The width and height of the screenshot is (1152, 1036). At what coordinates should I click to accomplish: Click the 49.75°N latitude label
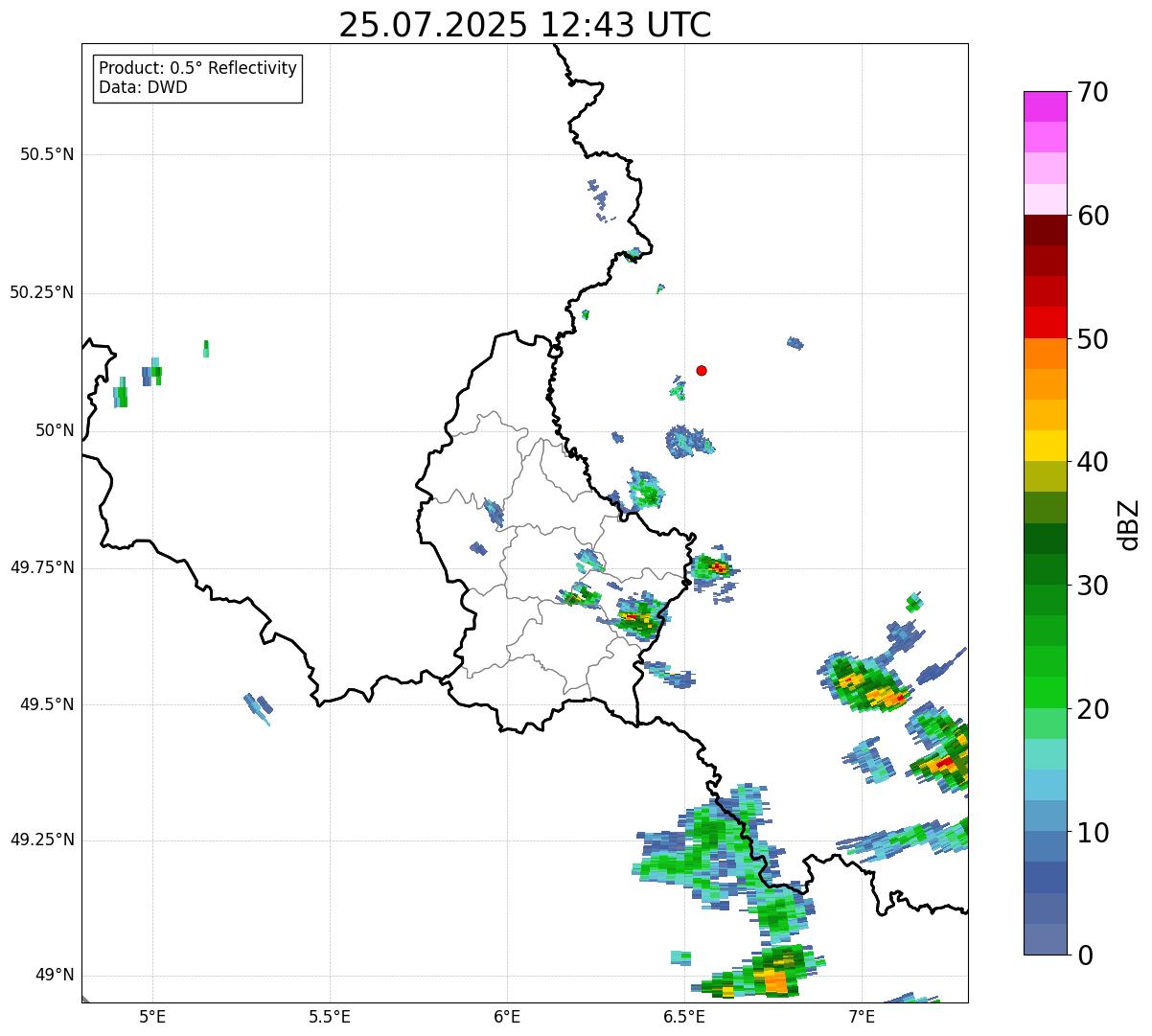pos(42,567)
